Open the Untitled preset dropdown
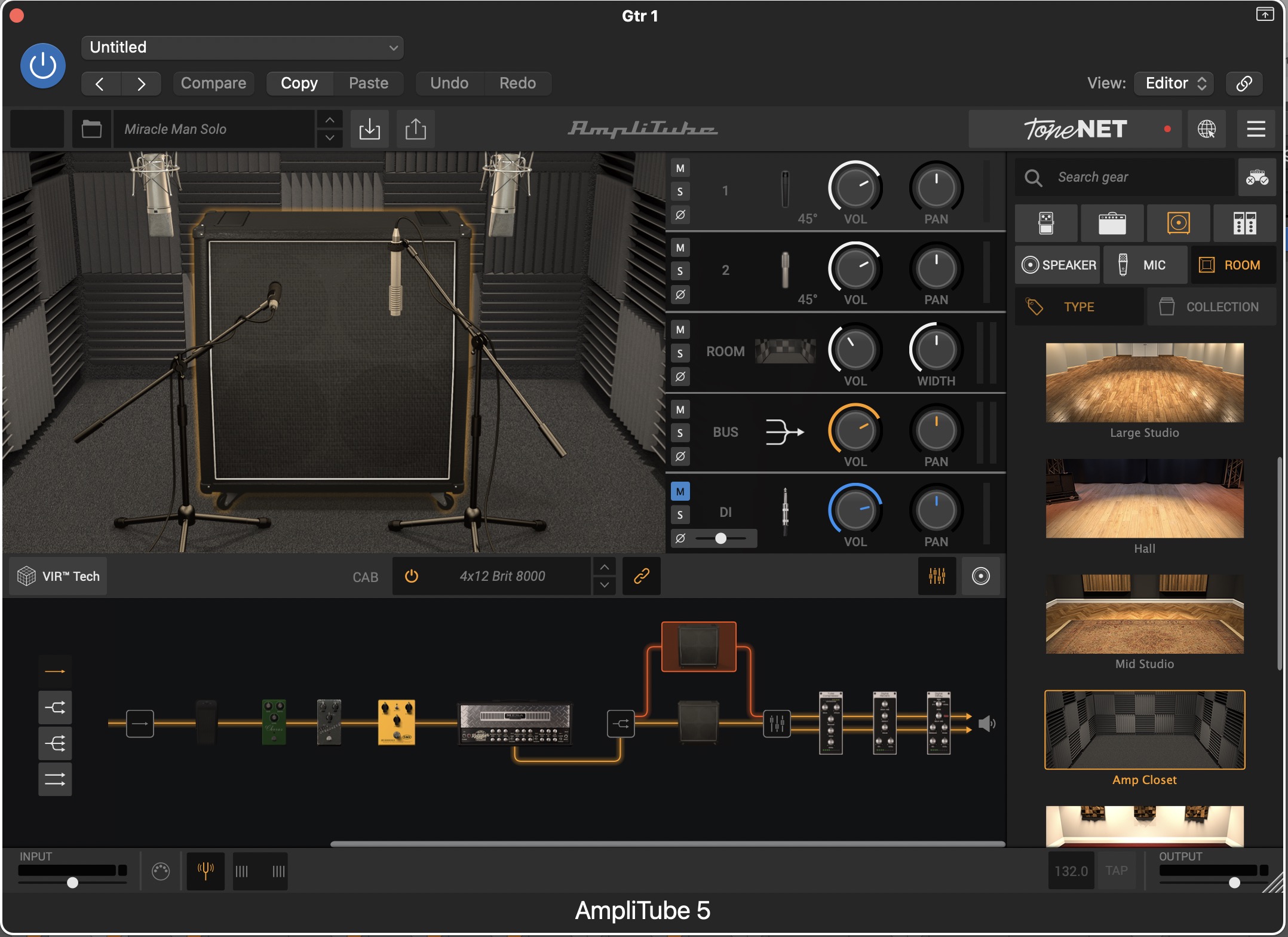 (242, 48)
